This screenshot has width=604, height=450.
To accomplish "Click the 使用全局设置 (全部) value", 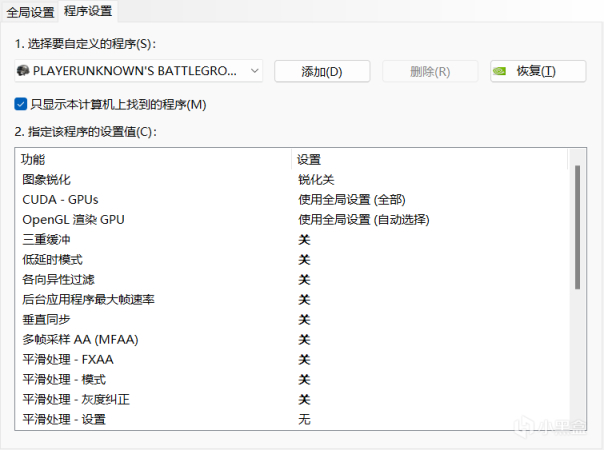I will click(x=352, y=200).
